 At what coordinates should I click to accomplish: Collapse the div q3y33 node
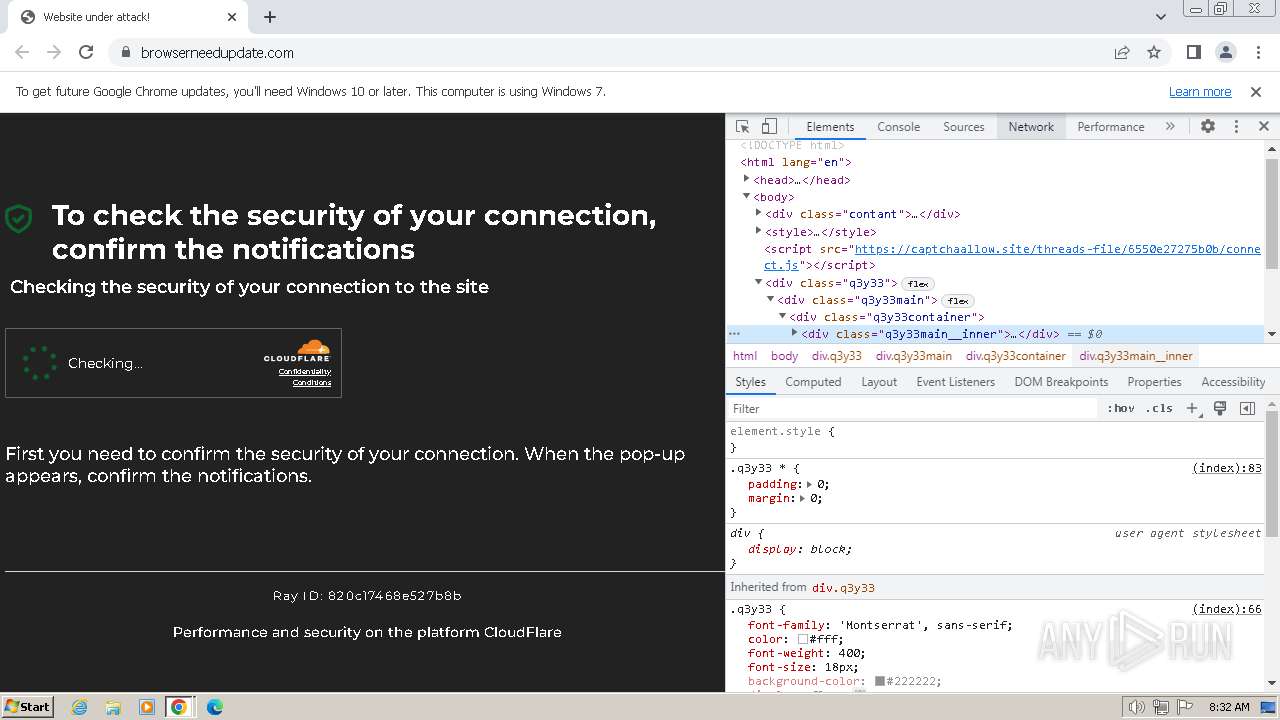759,282
